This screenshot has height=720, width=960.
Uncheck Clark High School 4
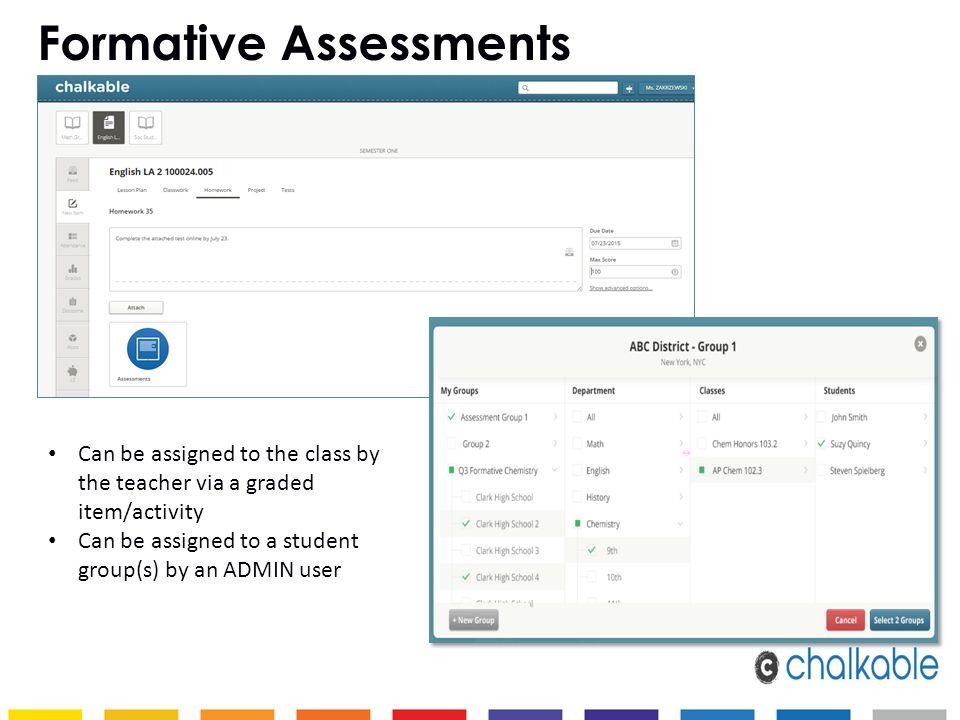coord(466,577)
